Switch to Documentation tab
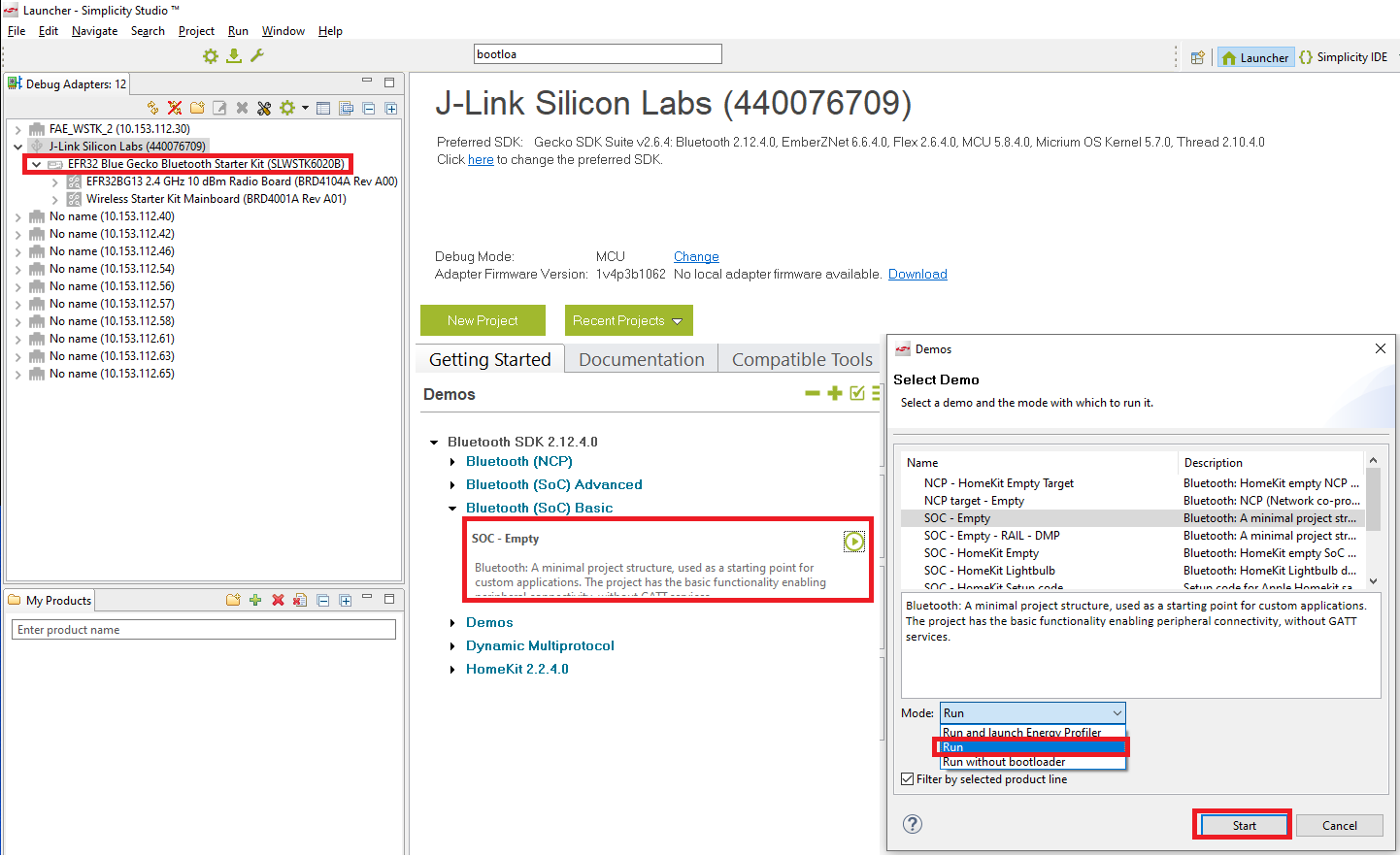The image size is (1400, 857). (x=642, y=359)
